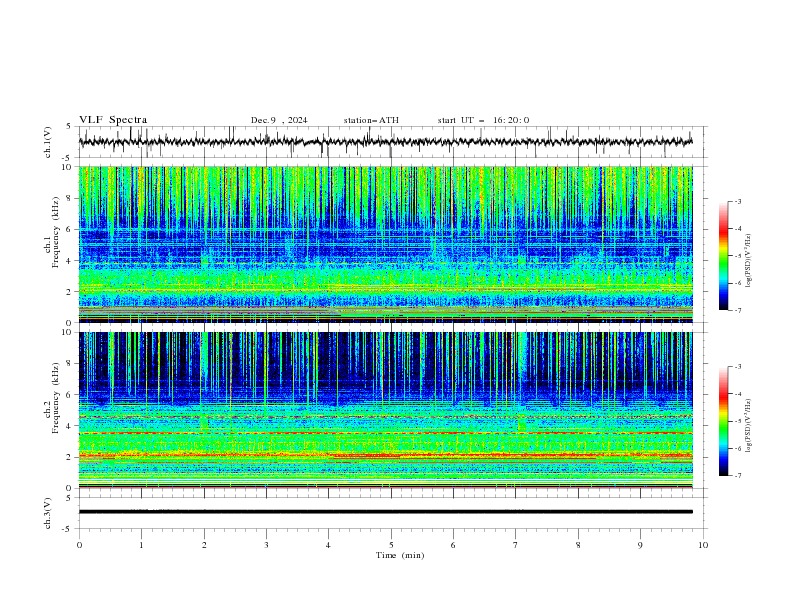Click time axis tick label '0'

[79, 545]
